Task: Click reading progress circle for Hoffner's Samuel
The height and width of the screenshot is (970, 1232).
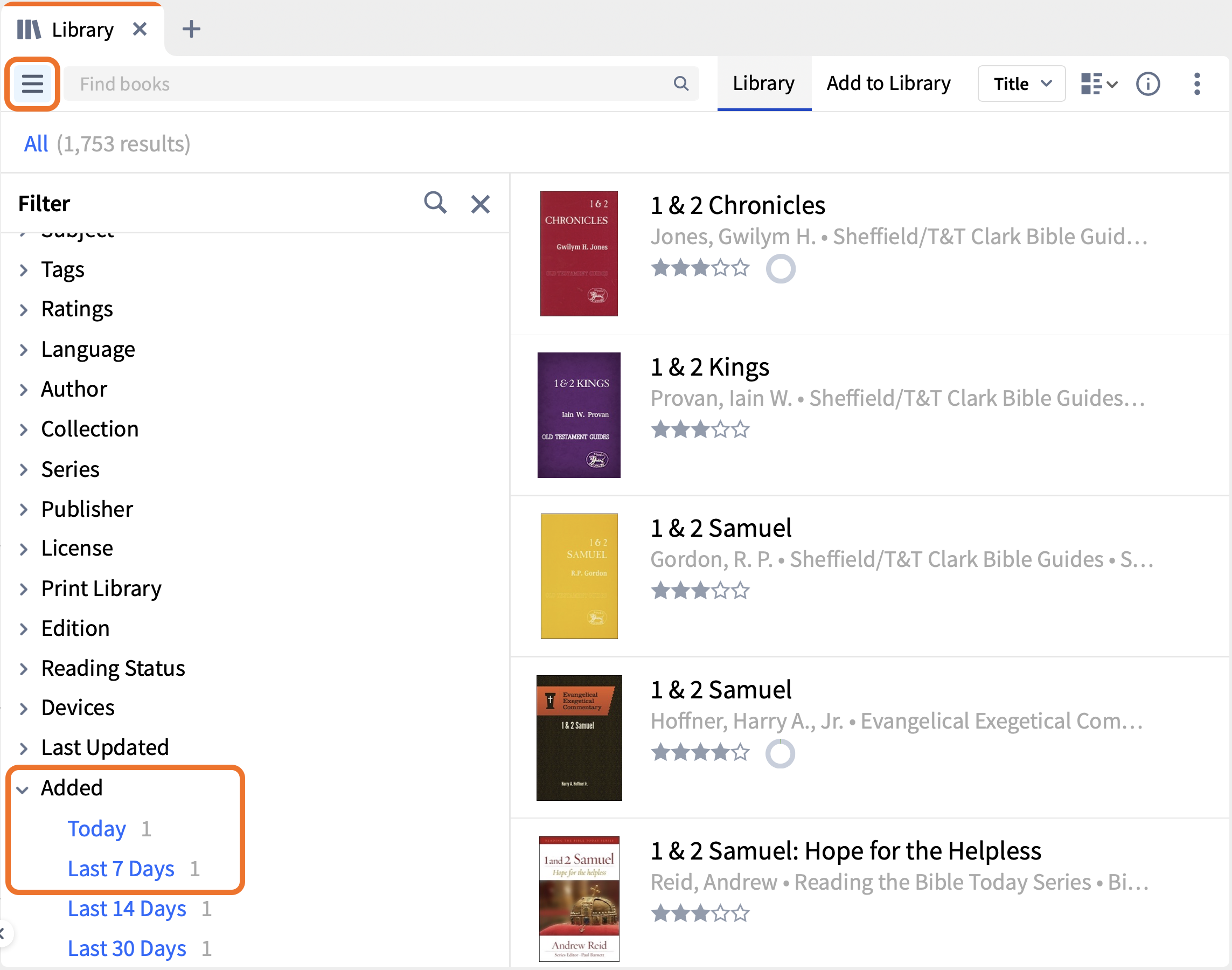Action: [780, 753]
